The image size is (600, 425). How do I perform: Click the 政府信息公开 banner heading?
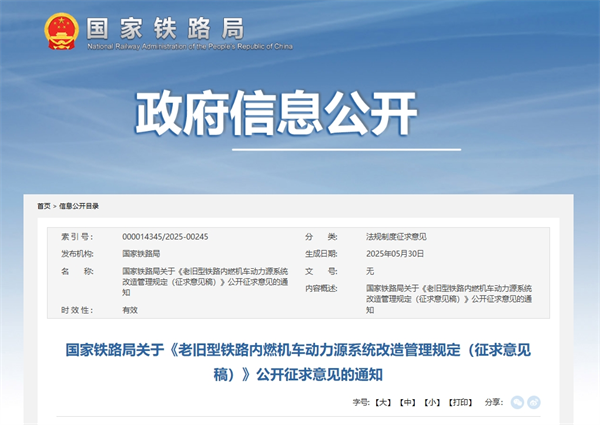(x=276, y=113)
